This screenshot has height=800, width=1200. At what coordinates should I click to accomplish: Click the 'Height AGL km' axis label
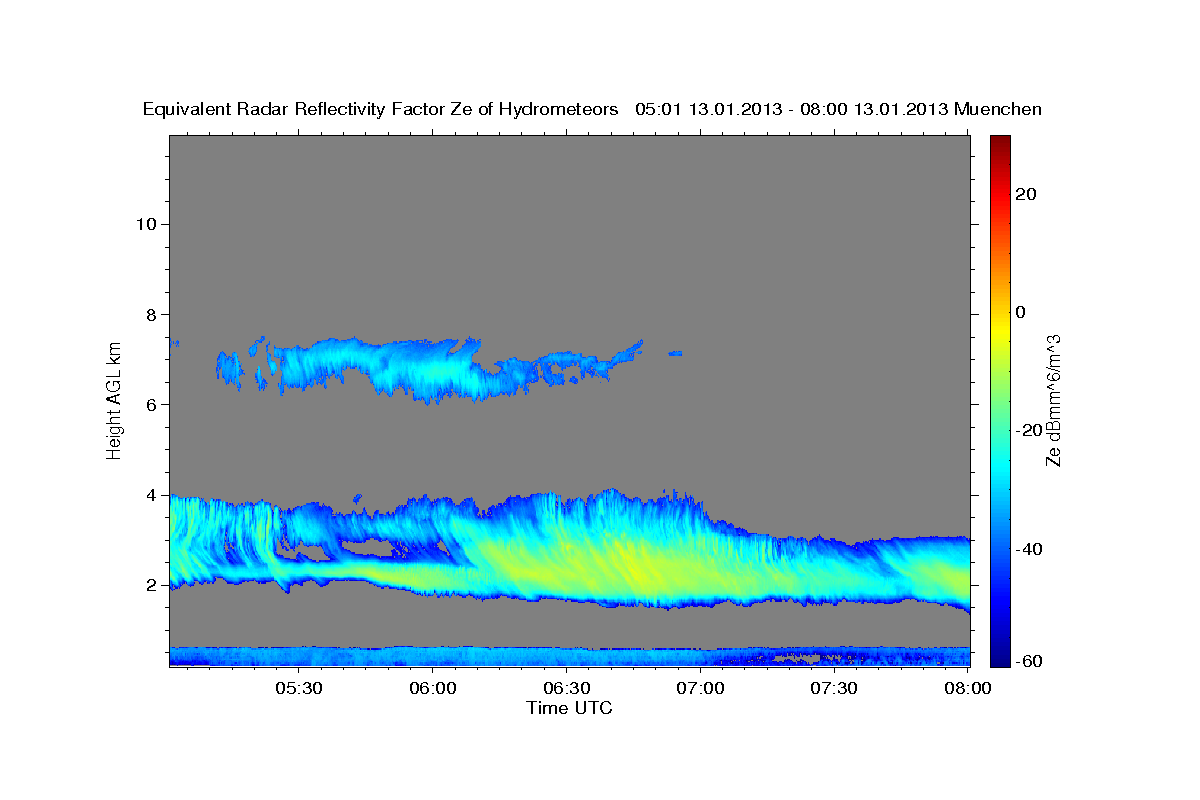[115, 399]
